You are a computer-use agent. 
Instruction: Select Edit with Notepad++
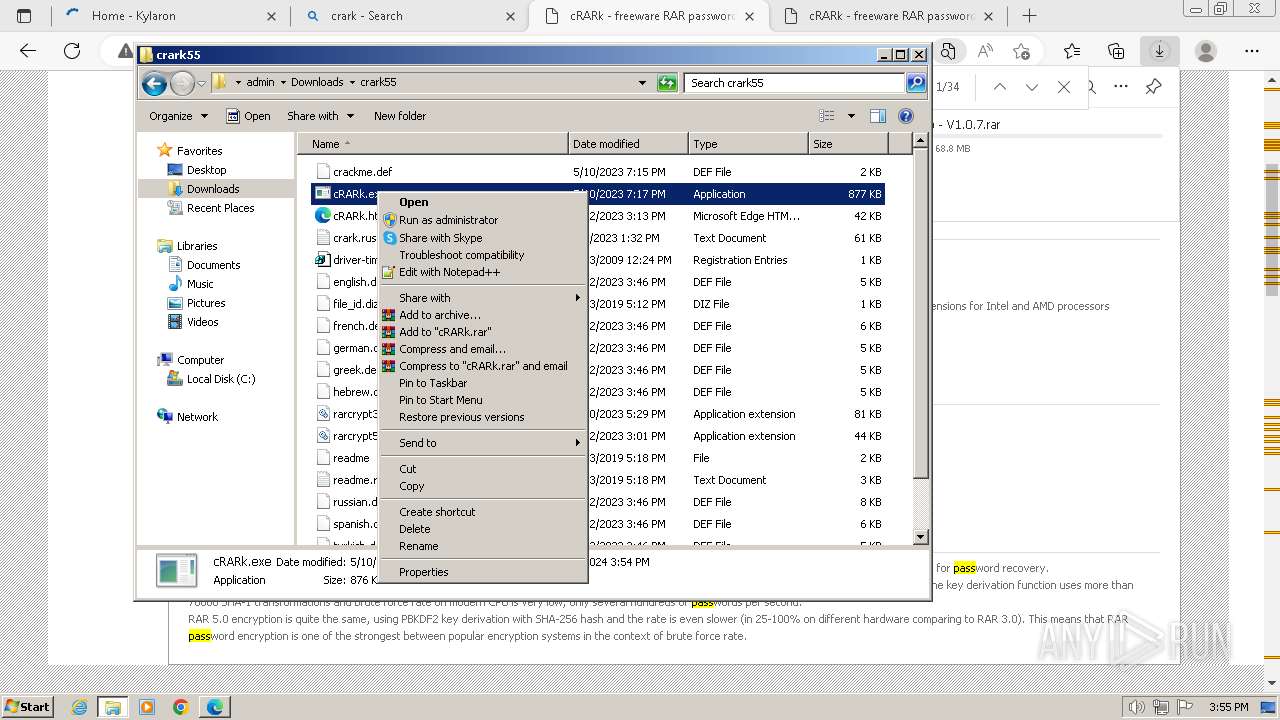[x=449, y=272]
